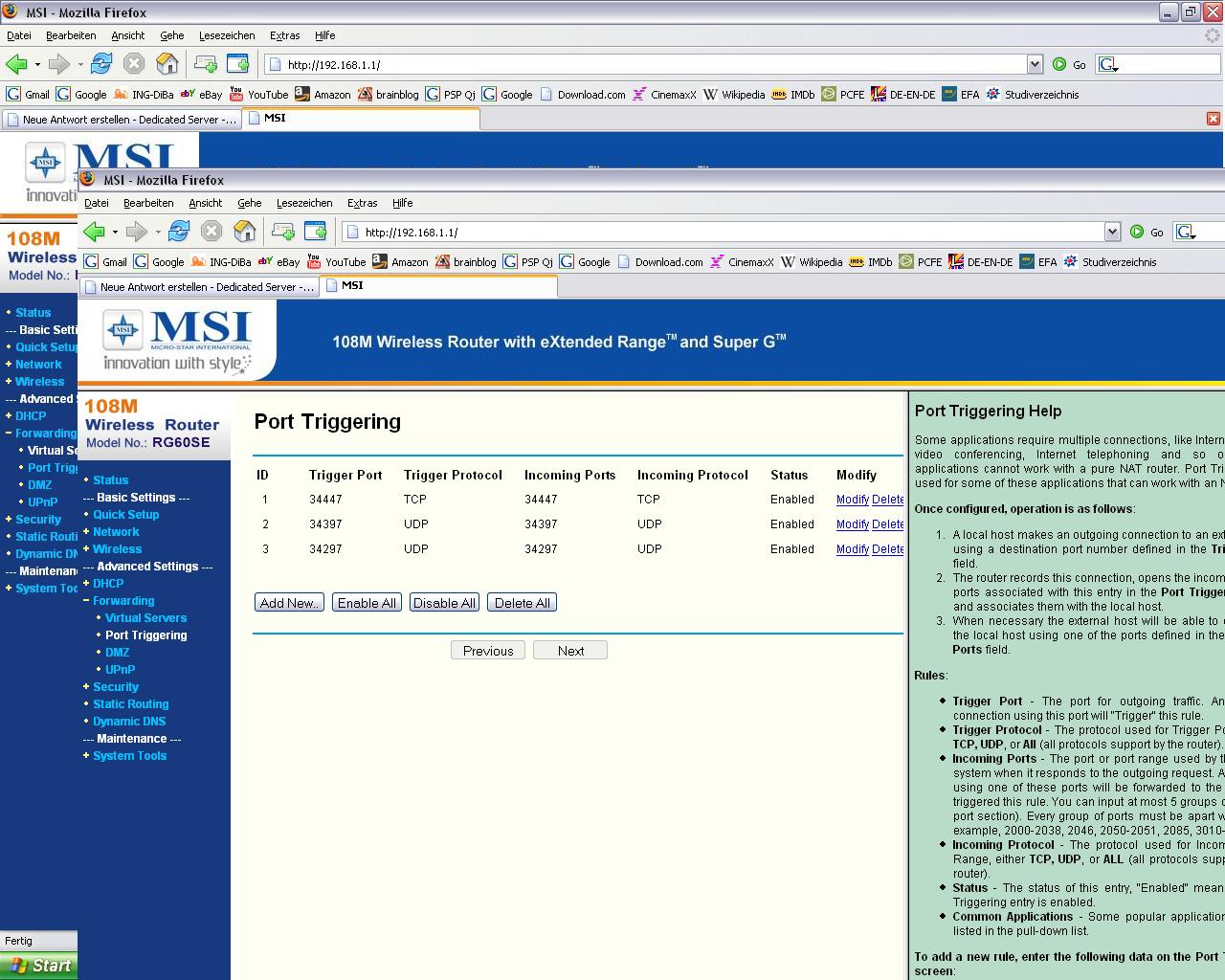1225x980 pixels.
Task: Open UPnP page in front sidebar
Action: [x=120, y=669]
